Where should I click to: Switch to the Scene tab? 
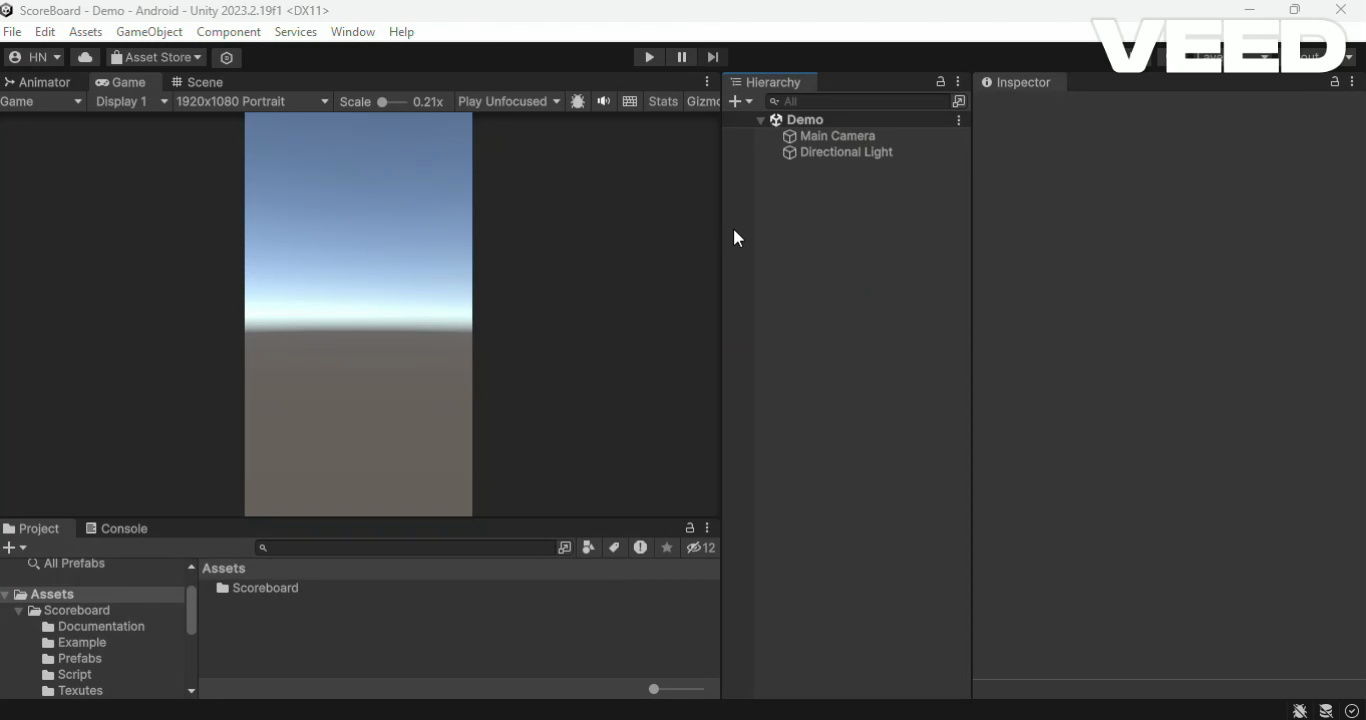(197, 82)
